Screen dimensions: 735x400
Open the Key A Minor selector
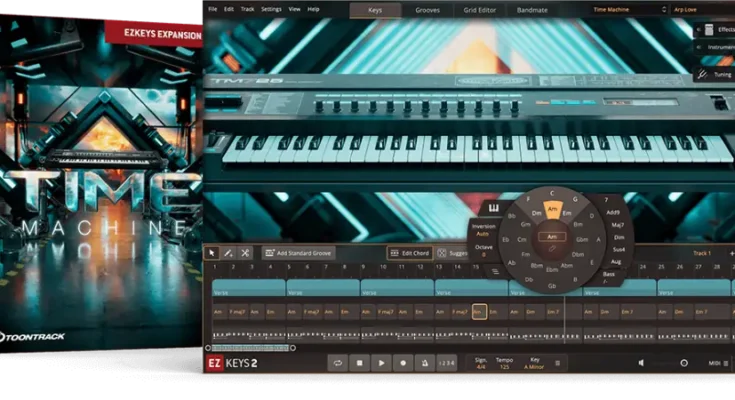tap(533, 362)
